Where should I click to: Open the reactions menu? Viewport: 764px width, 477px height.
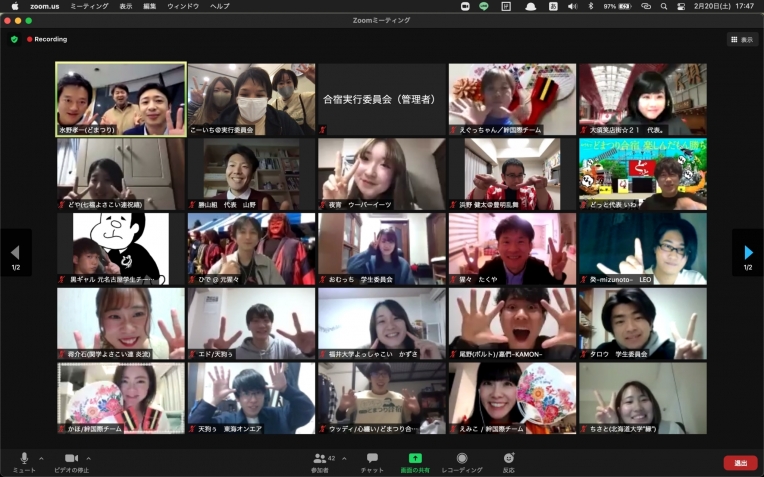[509, 459]
